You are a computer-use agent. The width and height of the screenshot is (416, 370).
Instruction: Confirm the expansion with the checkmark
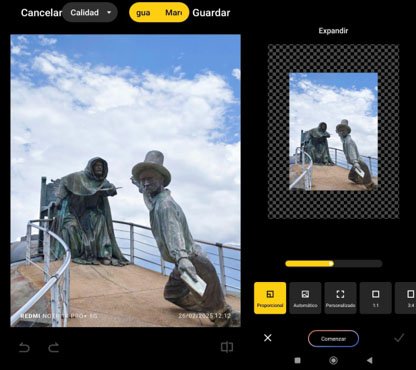(399, 338)
